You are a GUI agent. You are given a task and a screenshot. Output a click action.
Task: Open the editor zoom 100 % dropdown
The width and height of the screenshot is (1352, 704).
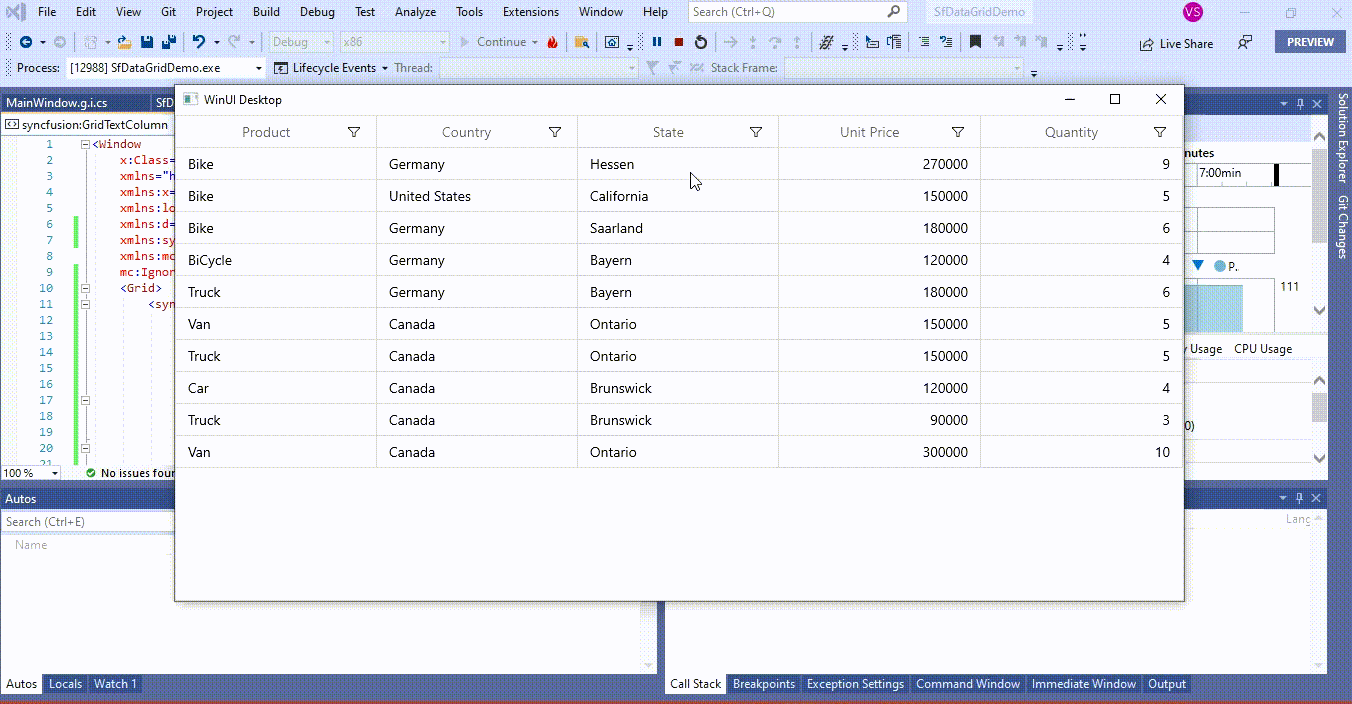[30, 473]
